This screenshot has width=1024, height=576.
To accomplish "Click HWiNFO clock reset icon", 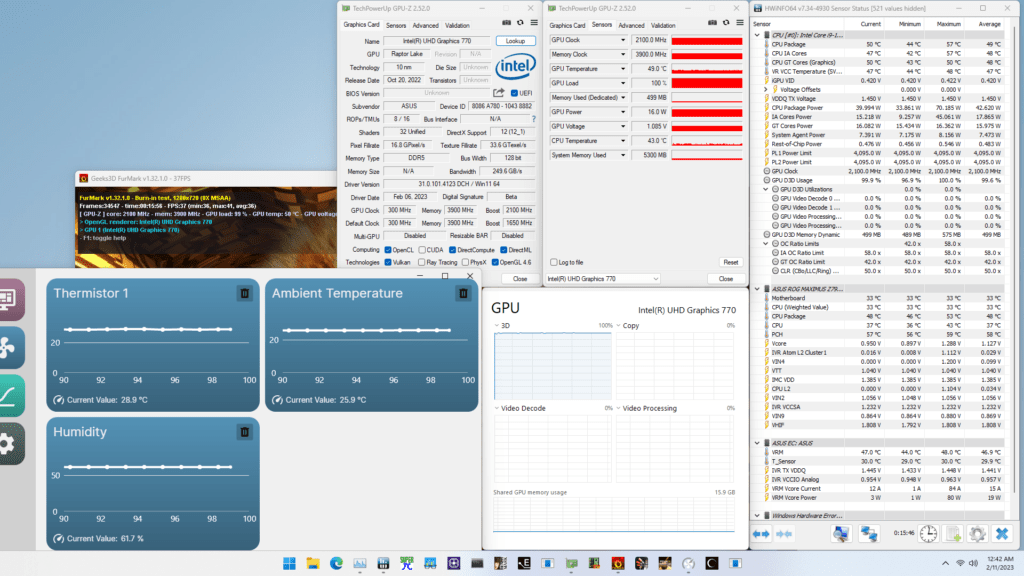I will (928, 534).
